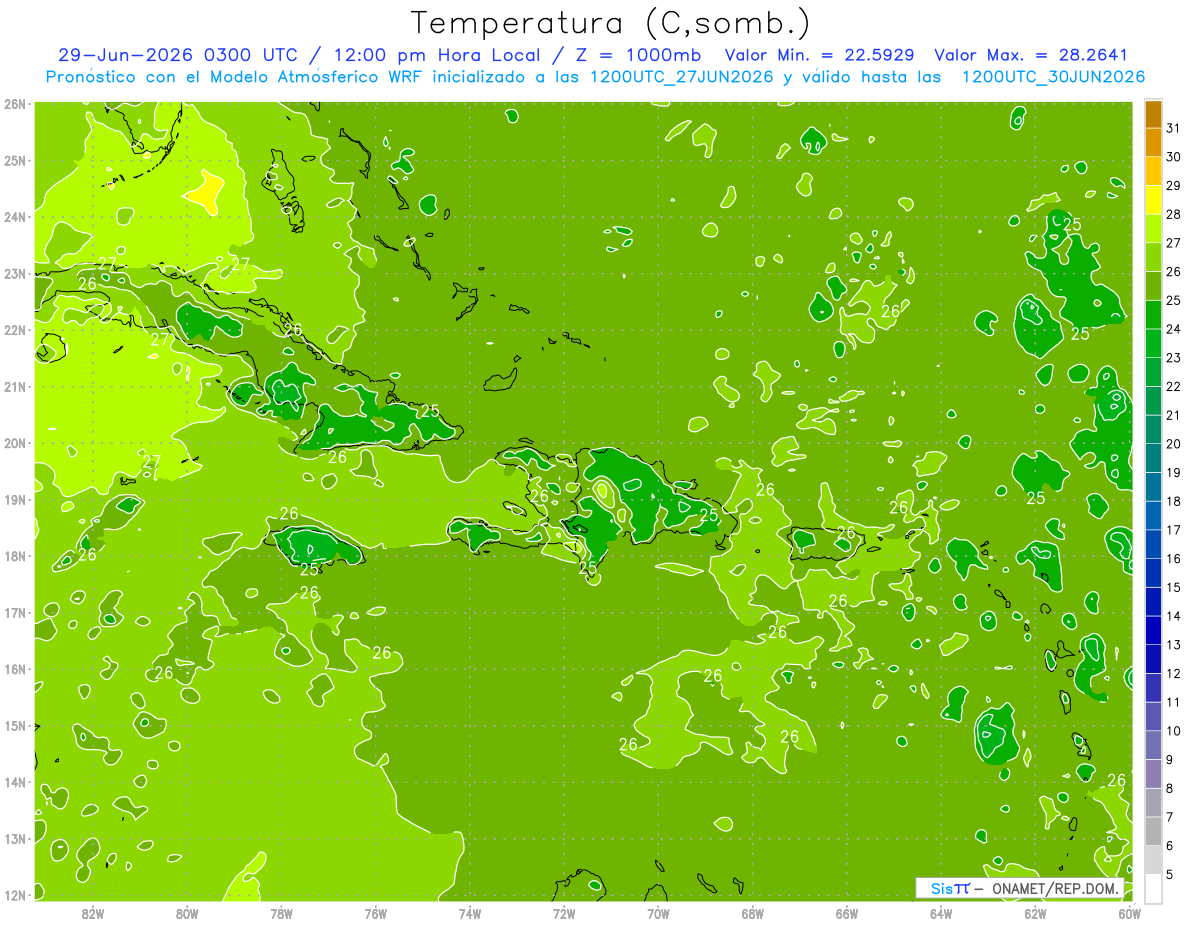Screen dimensions: 1200x927
Task: Click the '72W' longitude axis label
Action: [564, 913]
